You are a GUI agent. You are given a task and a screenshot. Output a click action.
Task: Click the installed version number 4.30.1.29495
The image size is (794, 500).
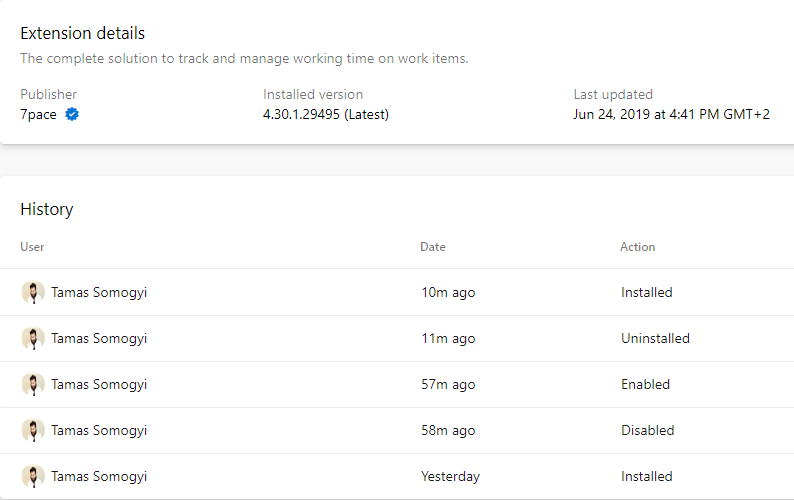(x=301, y=114)
